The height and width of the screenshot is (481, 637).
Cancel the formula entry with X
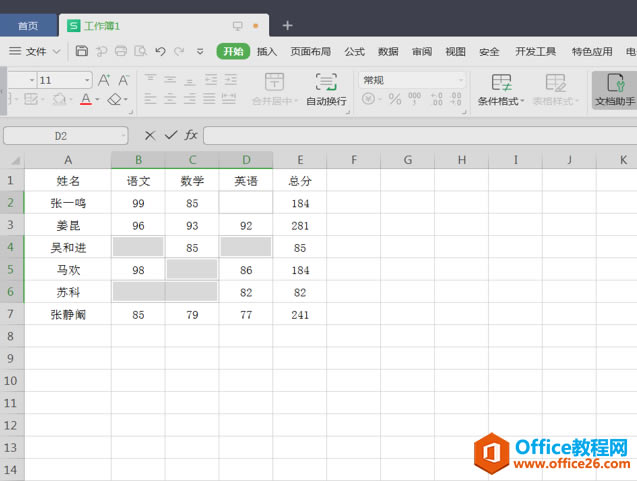point(150,135)
